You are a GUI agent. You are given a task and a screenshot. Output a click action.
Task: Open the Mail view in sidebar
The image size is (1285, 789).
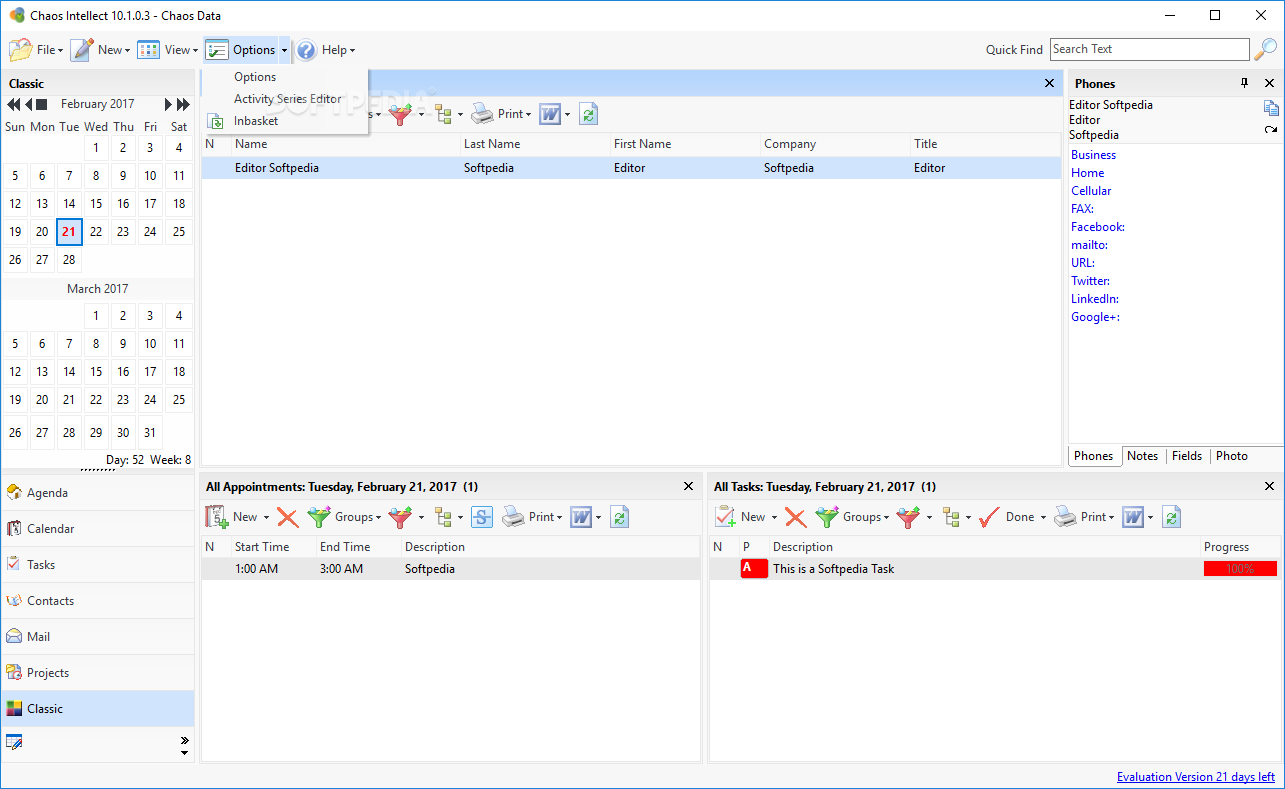98,637
